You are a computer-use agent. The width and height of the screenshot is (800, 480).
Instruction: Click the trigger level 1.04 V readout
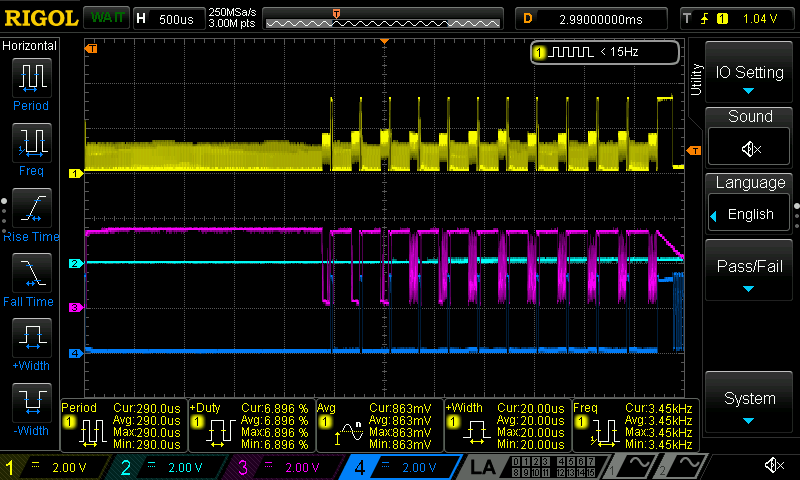click(760, 19)
